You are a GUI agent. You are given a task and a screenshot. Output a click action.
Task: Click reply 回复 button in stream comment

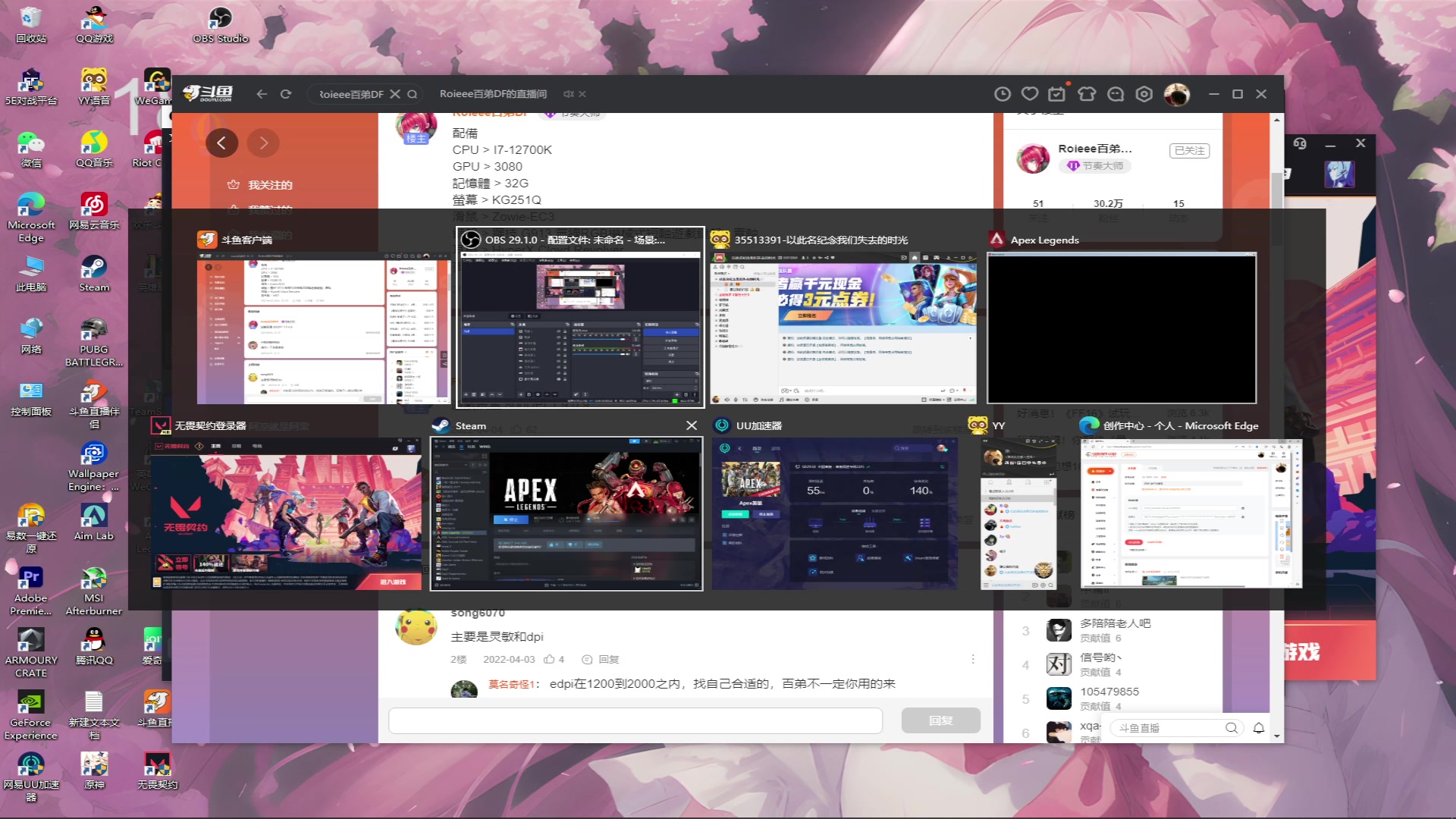coord(939,720)
